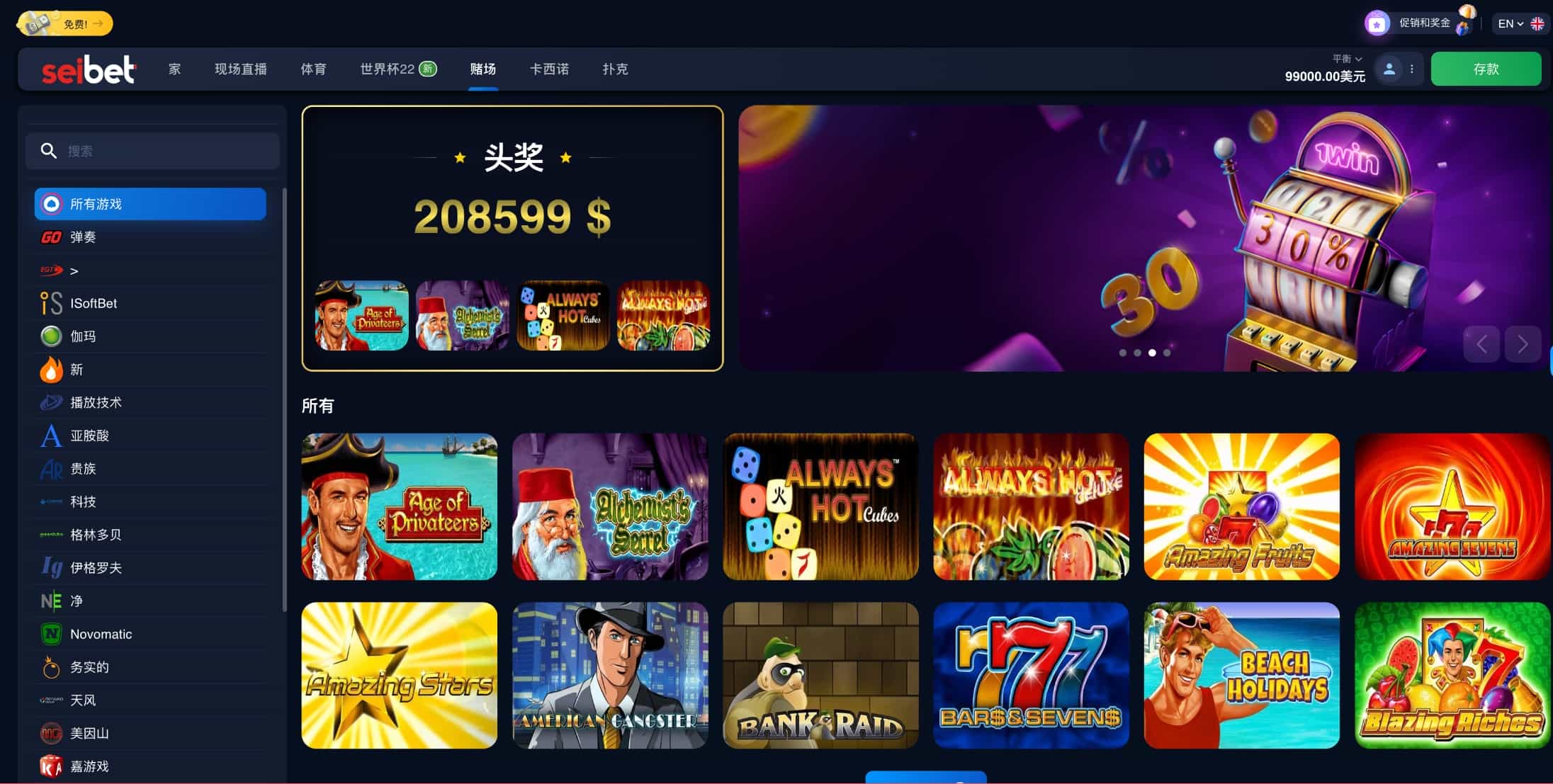Open the Bank Raid game thumbnail
Image resolution: width=1553 pixels, height=784 pixels.
coord(820,675)
